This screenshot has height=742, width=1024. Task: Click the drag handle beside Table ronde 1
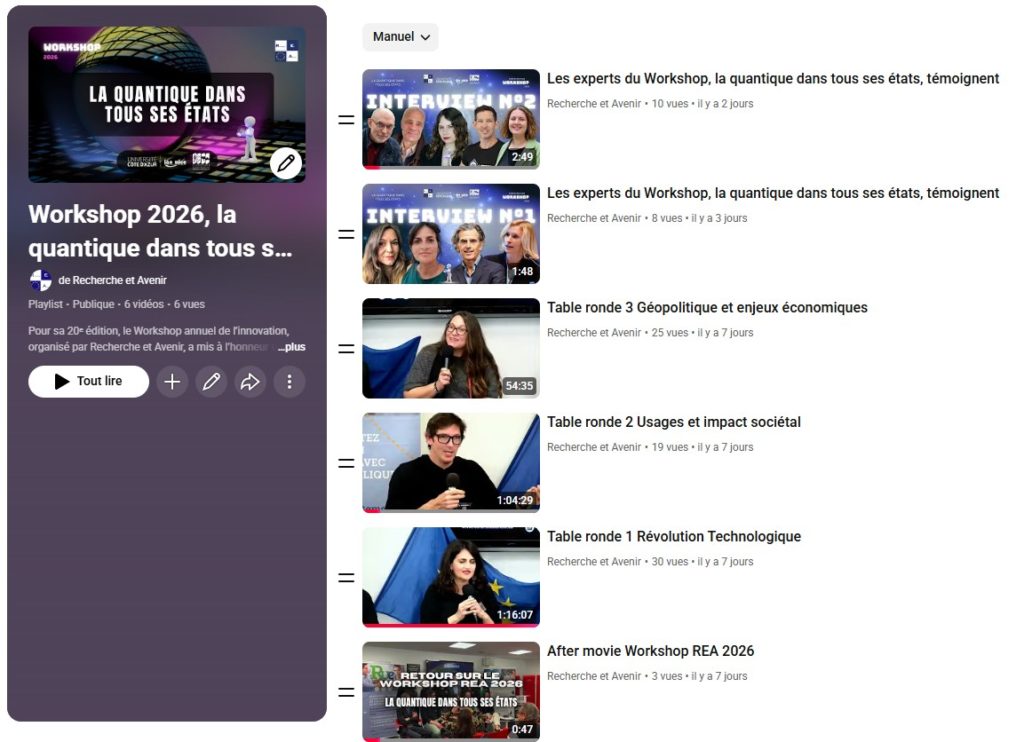(x=346, y=578)
